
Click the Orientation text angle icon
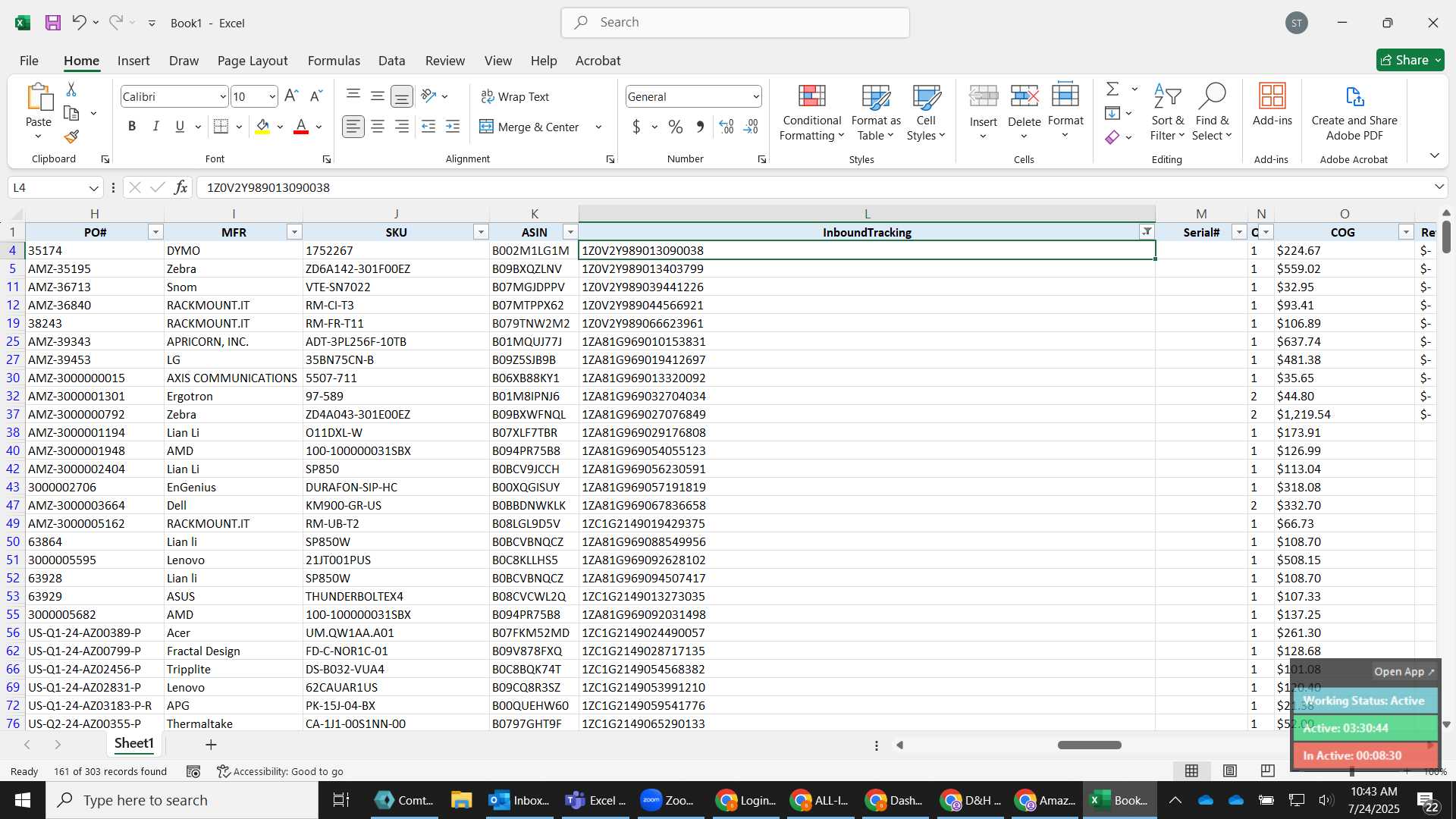pyautogui.click(x=428, y=96)
